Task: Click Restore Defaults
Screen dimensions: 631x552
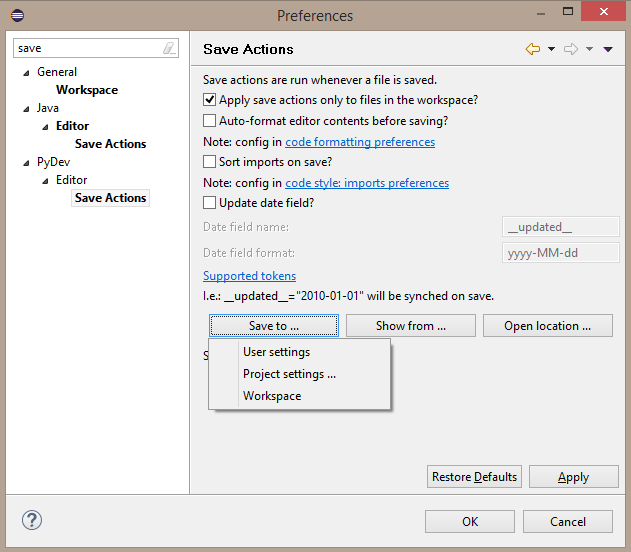Action: pyautogui.click(x=474, y=477)
